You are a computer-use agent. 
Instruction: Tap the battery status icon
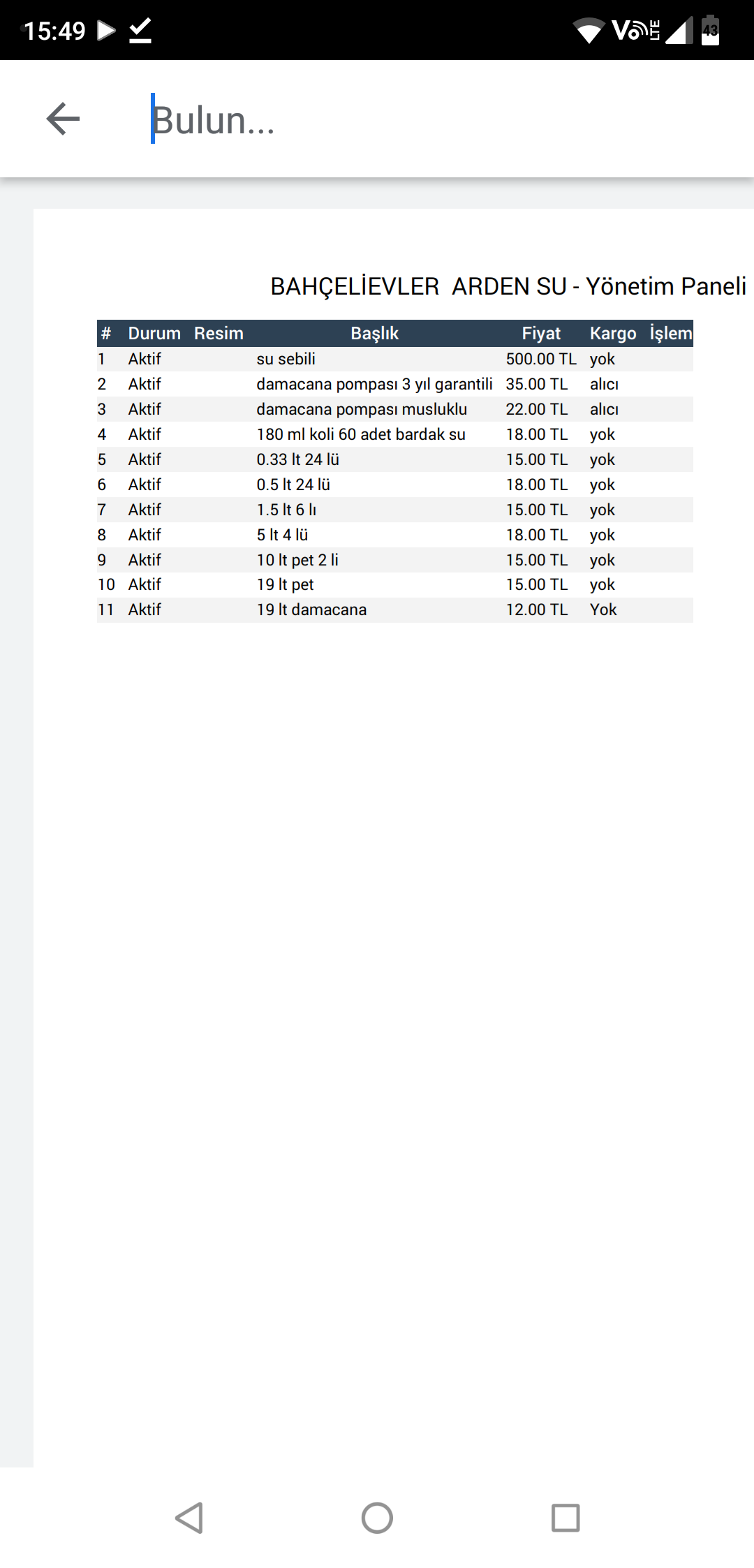pyautogui.click(x=710, y=30)
